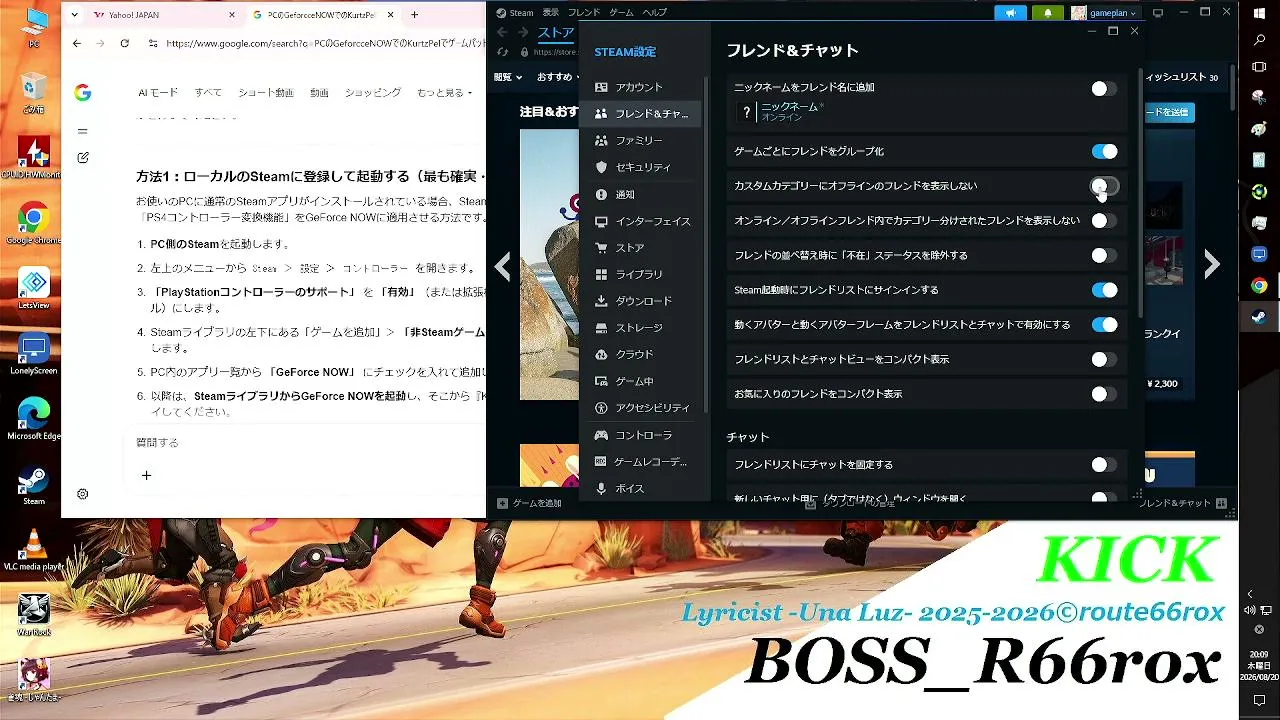Open a new Chrome tab
The image size is (1280, 720).
415,15
